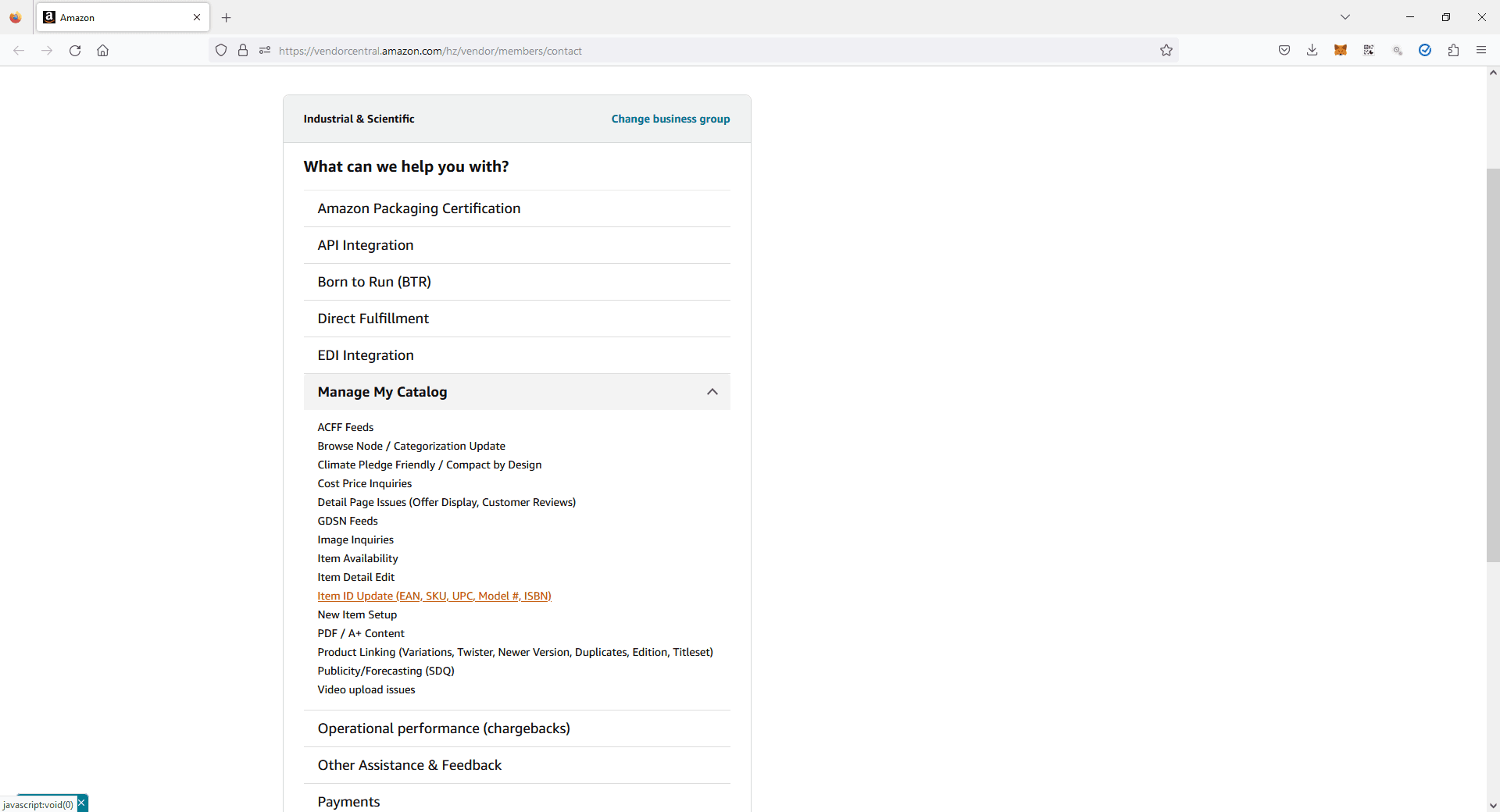Open Item ID Update (EAN, SKU, UPC) link

pyautogui.click(x=434, y=596)
